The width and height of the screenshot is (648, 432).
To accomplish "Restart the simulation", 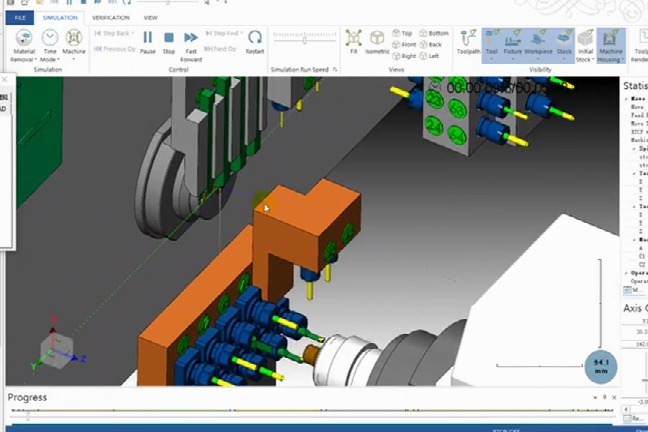I will click(255, 43).
